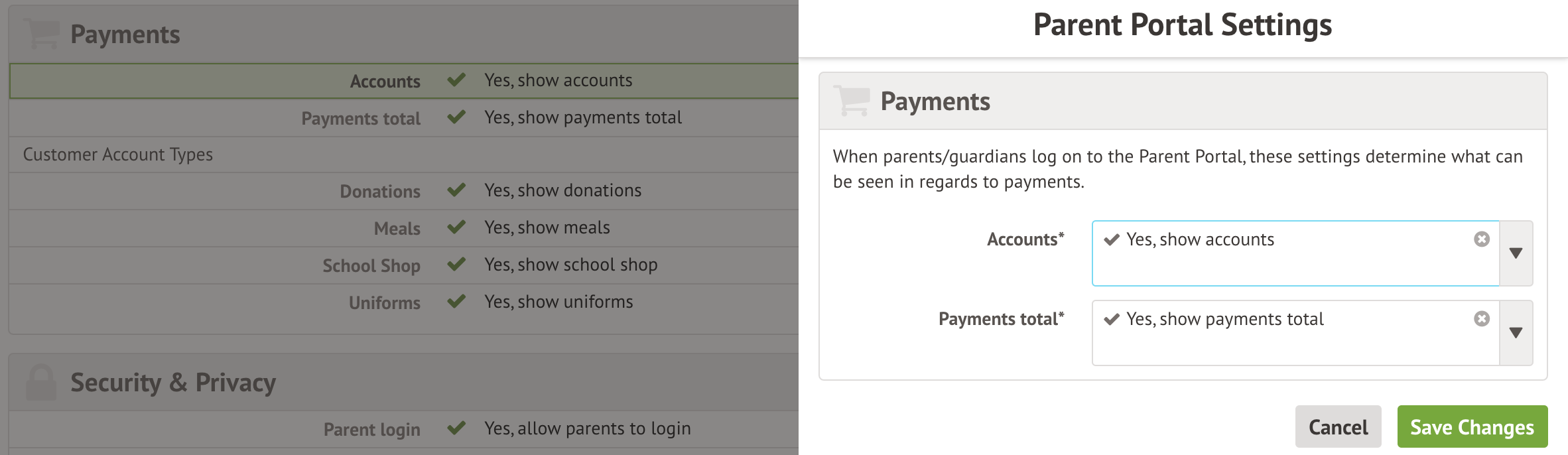
Task: Click the checkmark beside 'Yes, allow parents to login'
Action: click(456, 429)
